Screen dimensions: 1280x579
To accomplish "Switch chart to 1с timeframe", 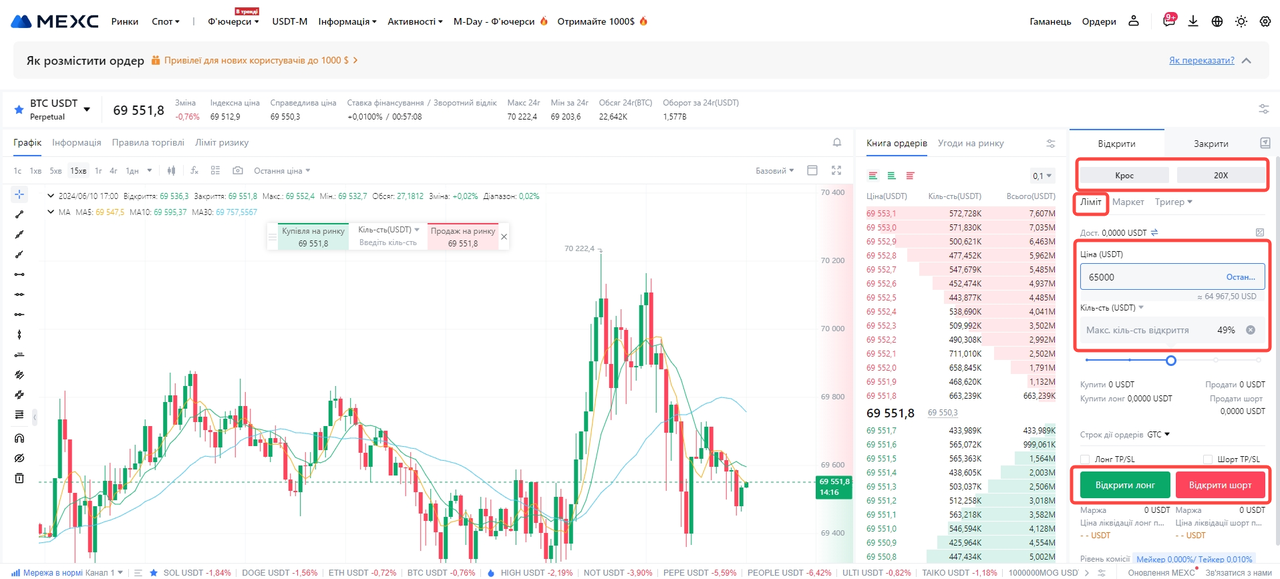I will coord(18,171).
